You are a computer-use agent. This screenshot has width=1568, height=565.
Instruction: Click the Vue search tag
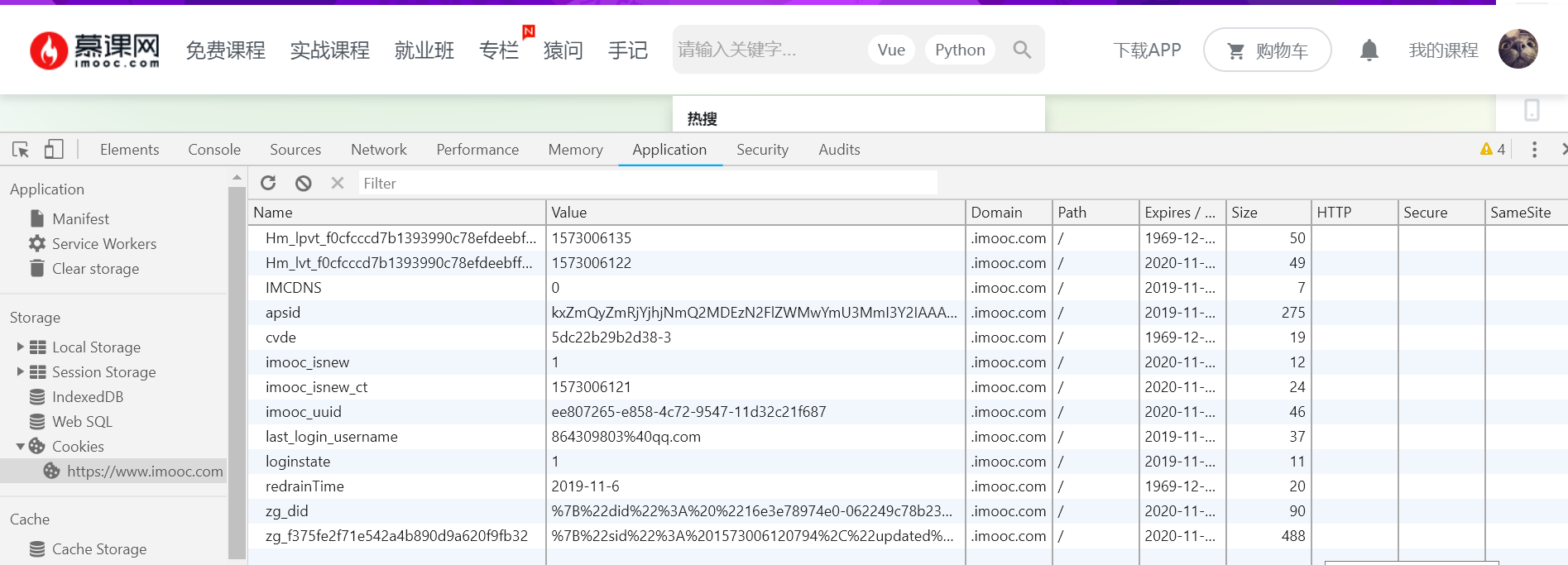[891, 50]
